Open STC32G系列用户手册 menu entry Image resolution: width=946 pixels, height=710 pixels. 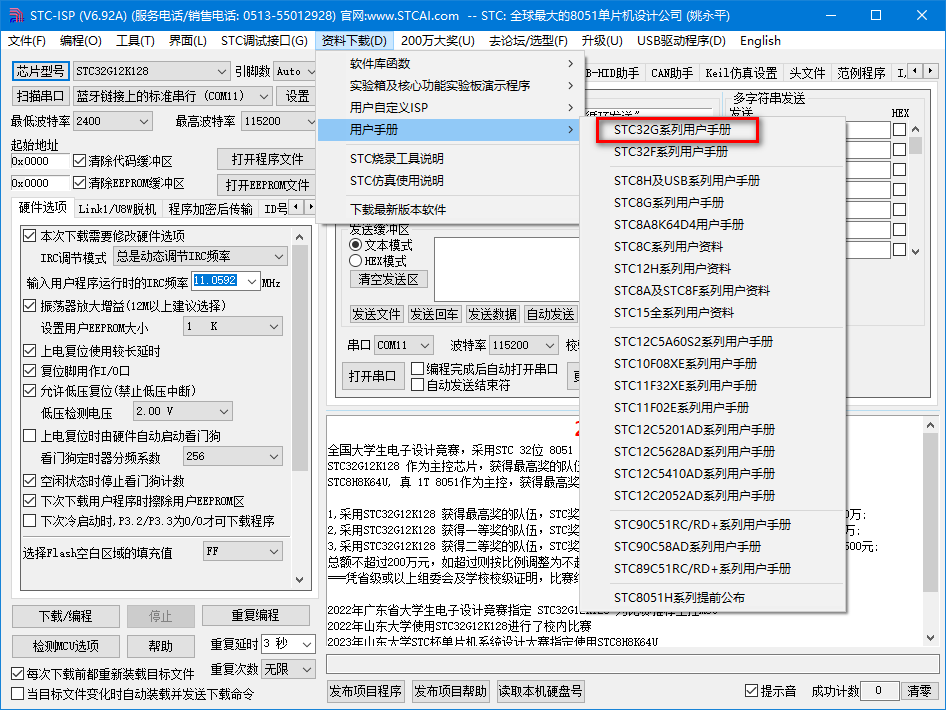(671, 130)
